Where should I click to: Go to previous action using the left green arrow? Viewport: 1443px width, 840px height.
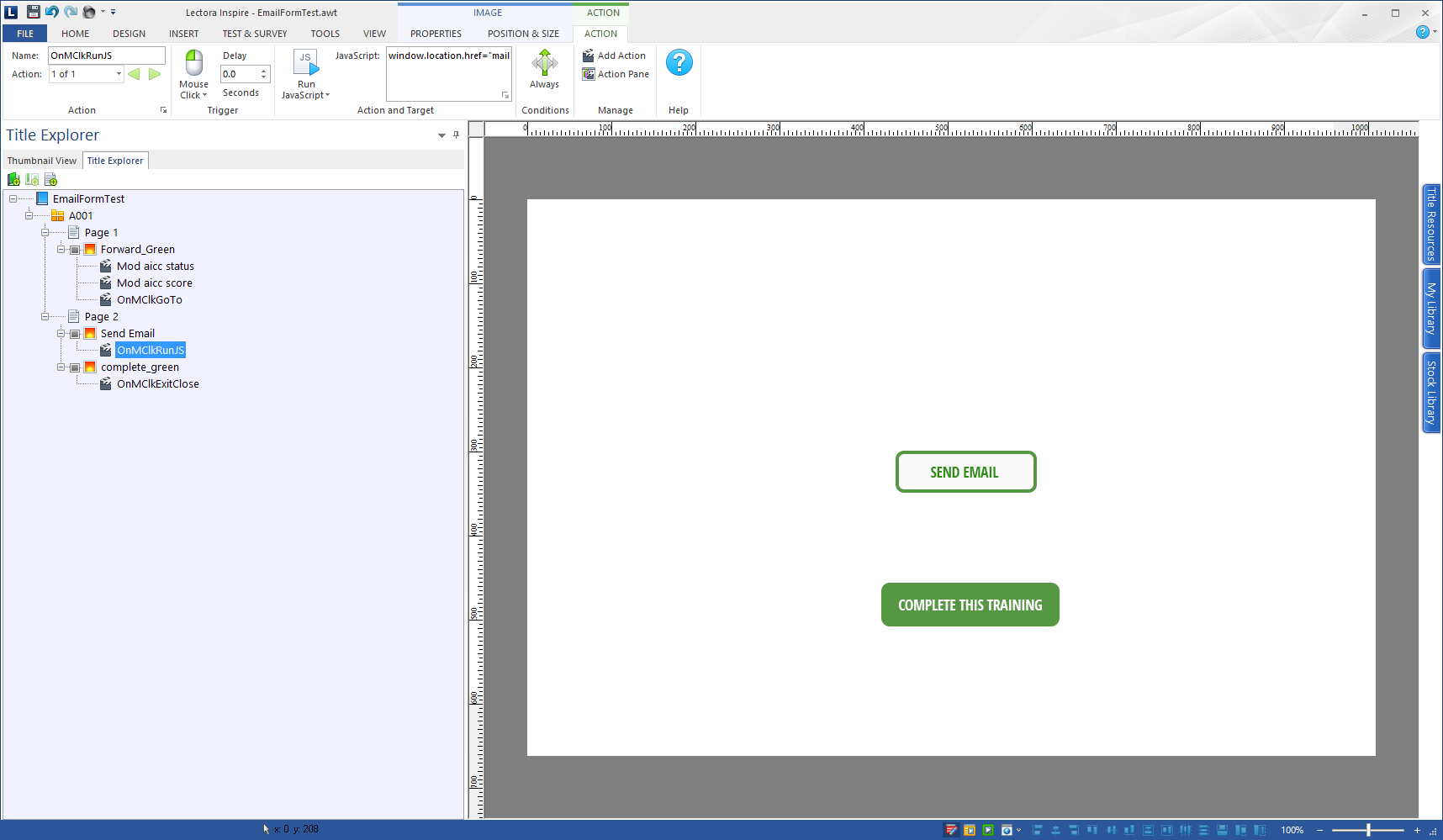pos(134,74)
